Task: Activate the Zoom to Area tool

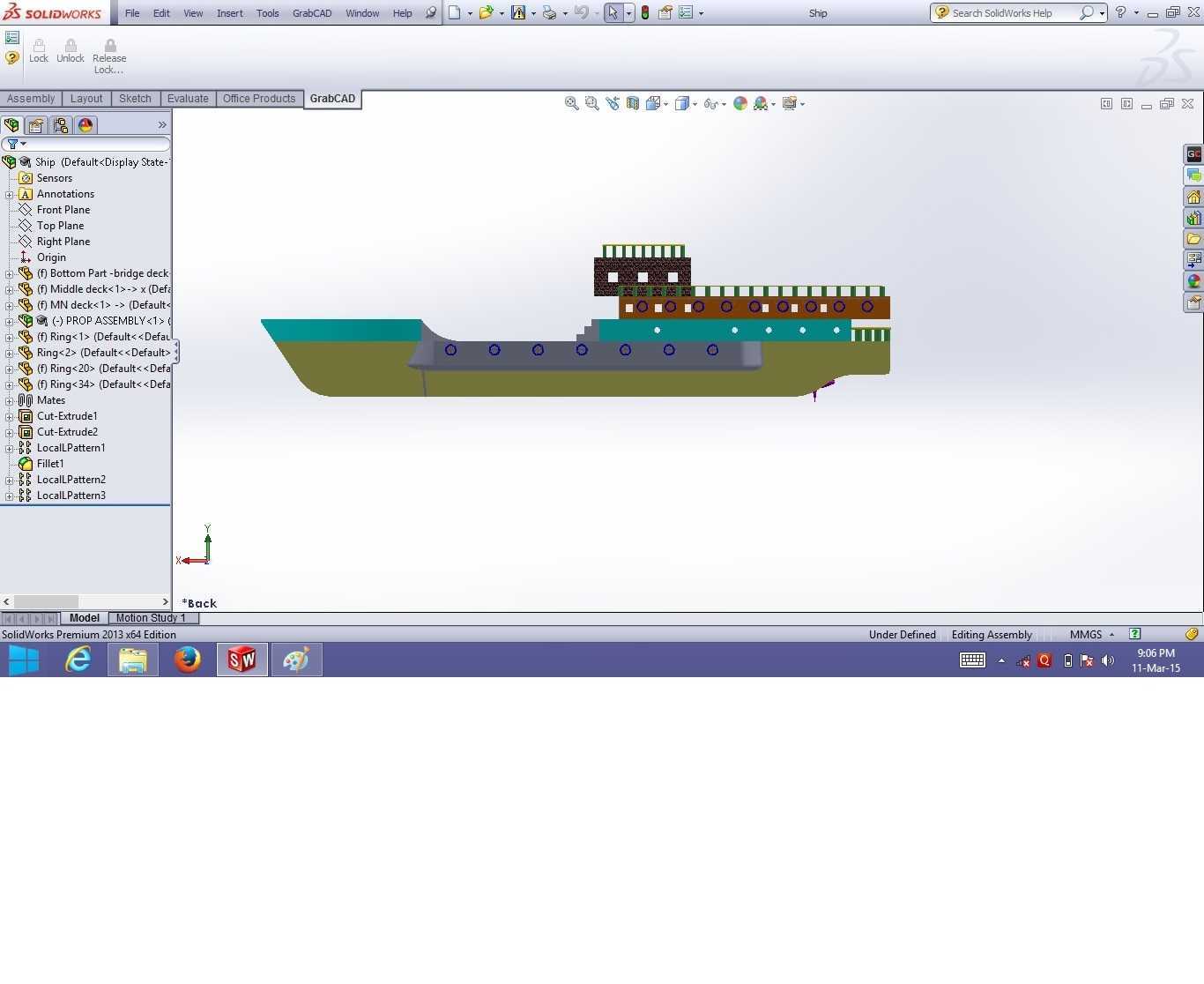Action: [x=591, y=103]
